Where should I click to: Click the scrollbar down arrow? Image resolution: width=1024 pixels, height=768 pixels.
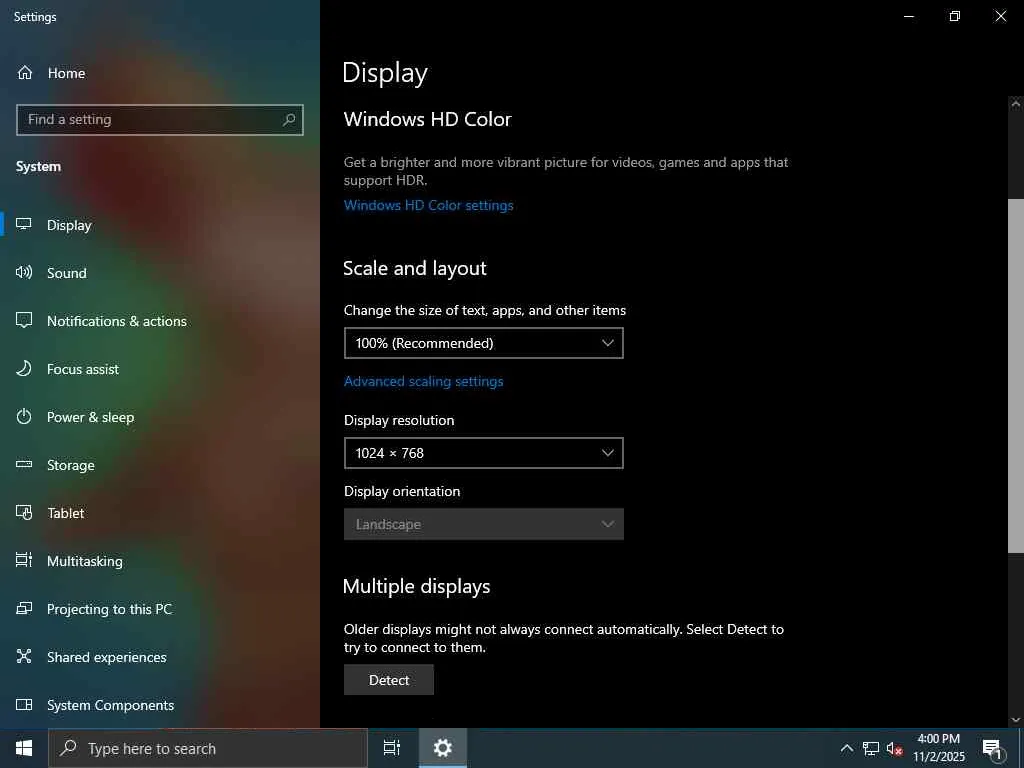coord(1016,719)
